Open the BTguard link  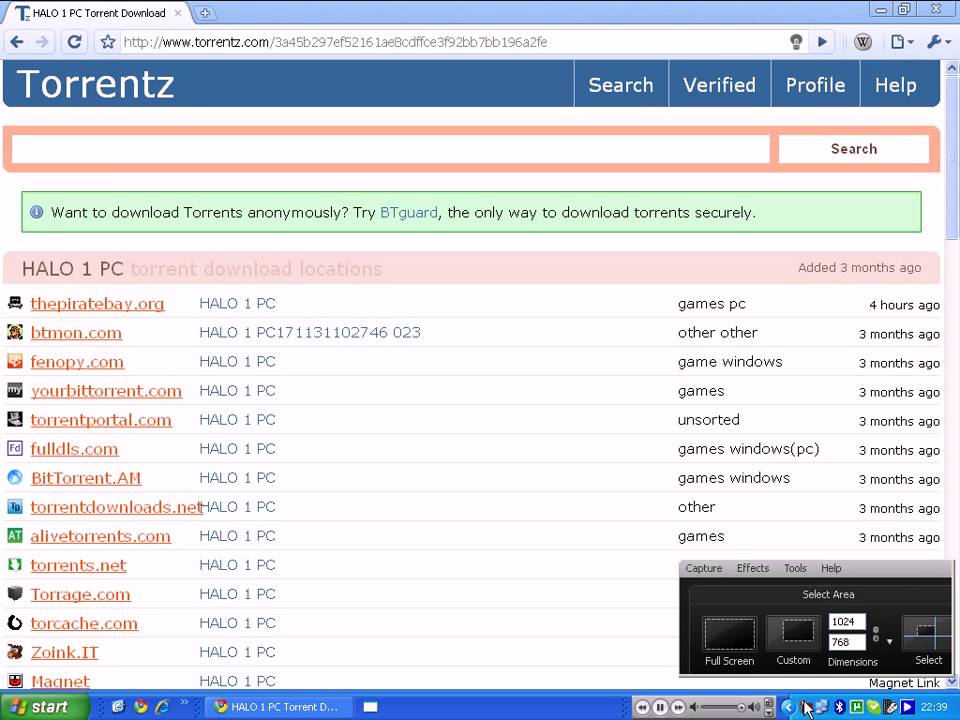408,212
